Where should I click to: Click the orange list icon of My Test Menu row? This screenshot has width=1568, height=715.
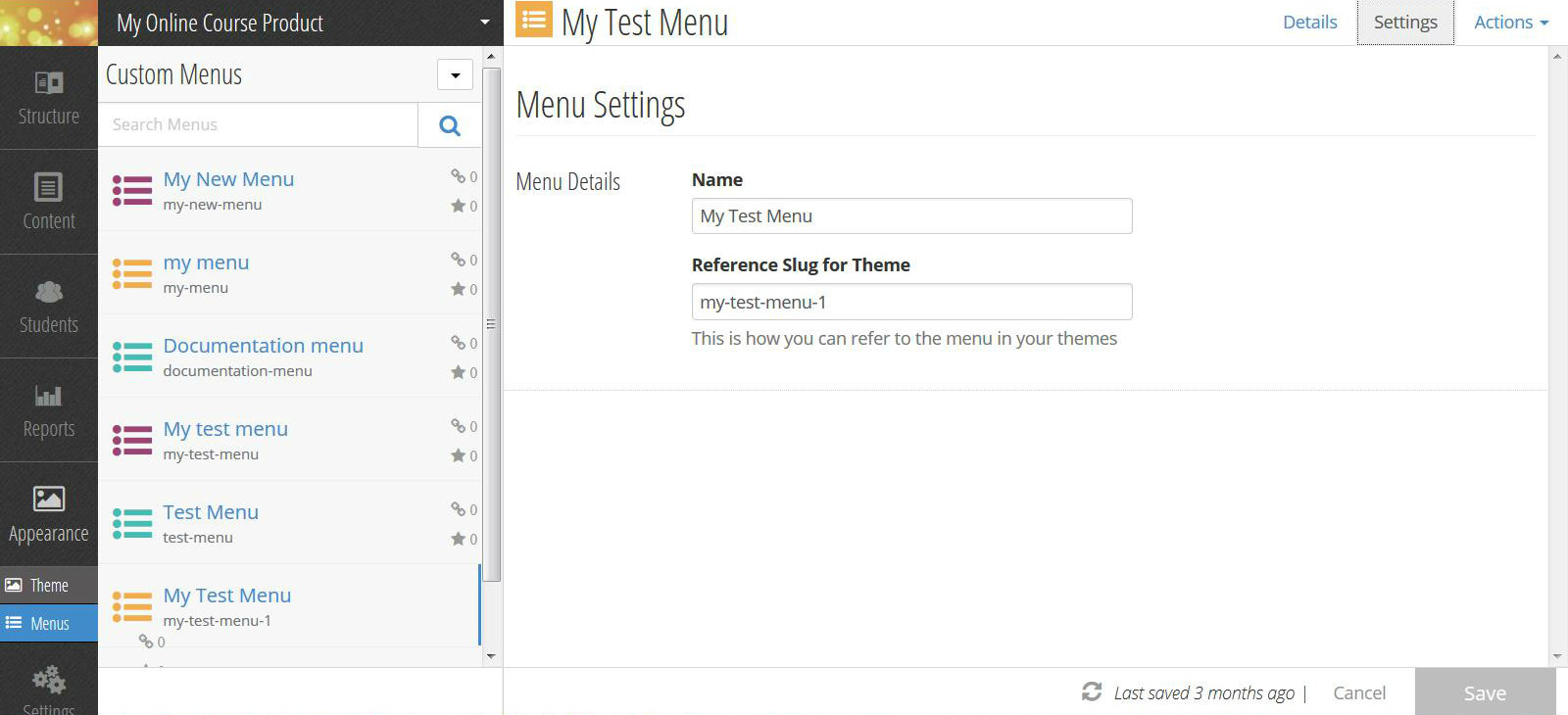pyautogui.click(x=132, y=606)
